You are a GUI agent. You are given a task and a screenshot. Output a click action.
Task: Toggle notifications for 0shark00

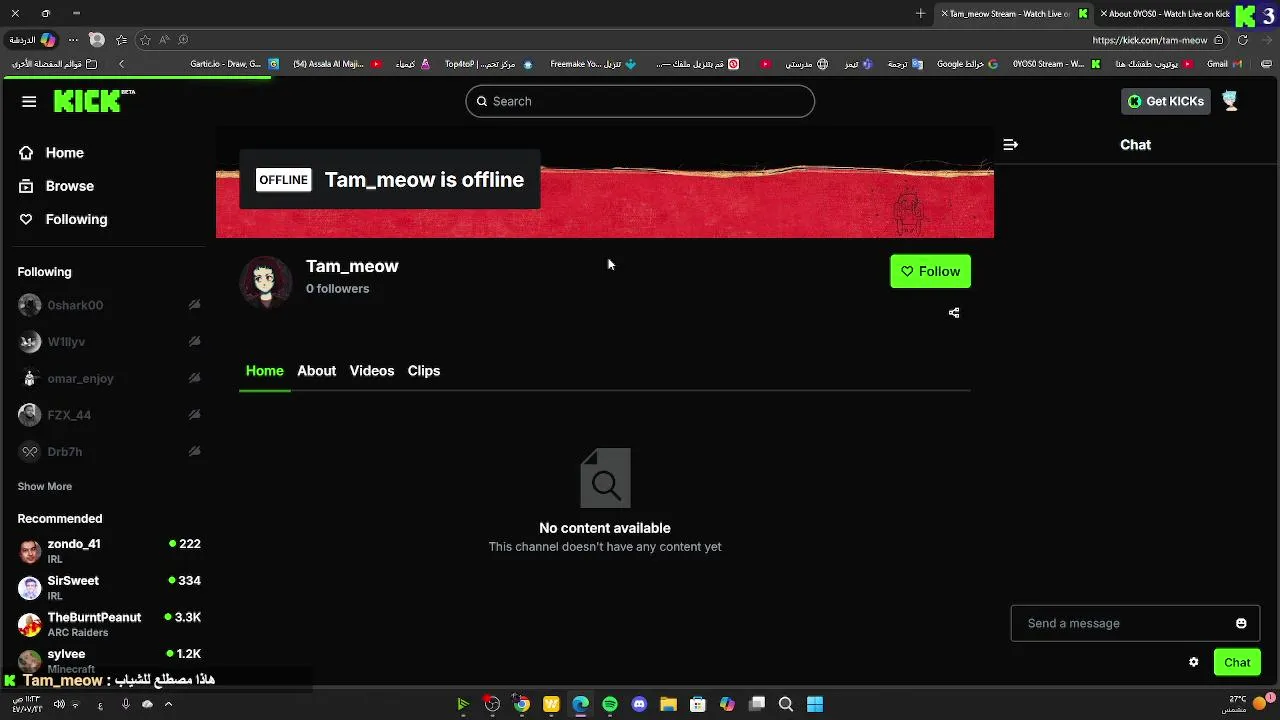pos(194,305)
